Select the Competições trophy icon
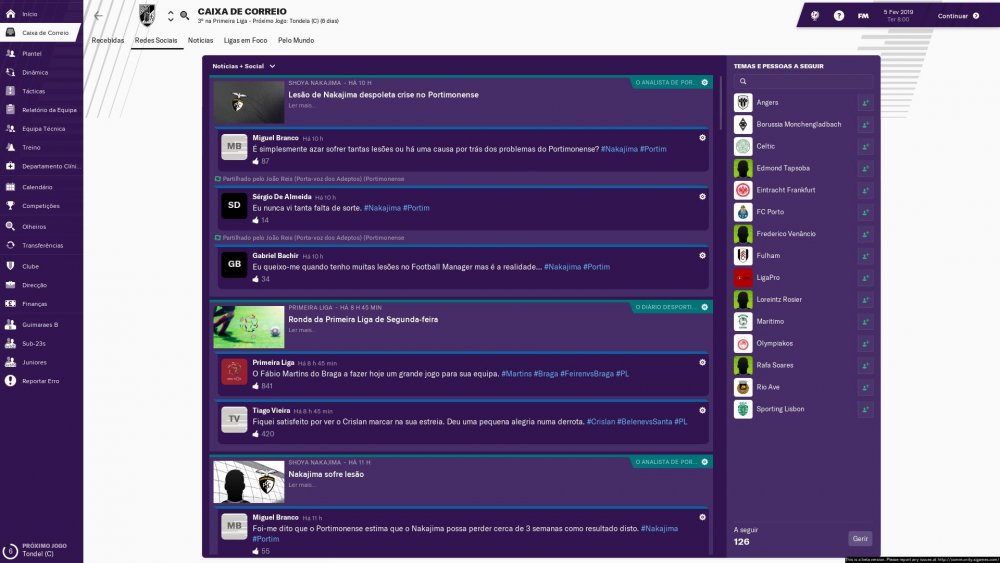 [10, 205]
